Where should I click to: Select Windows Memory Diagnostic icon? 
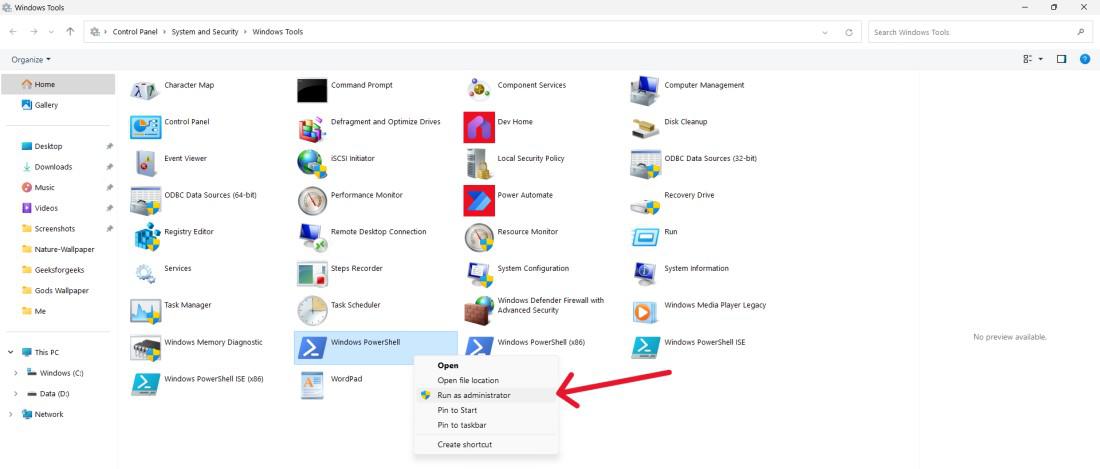[x=145, y=348]
